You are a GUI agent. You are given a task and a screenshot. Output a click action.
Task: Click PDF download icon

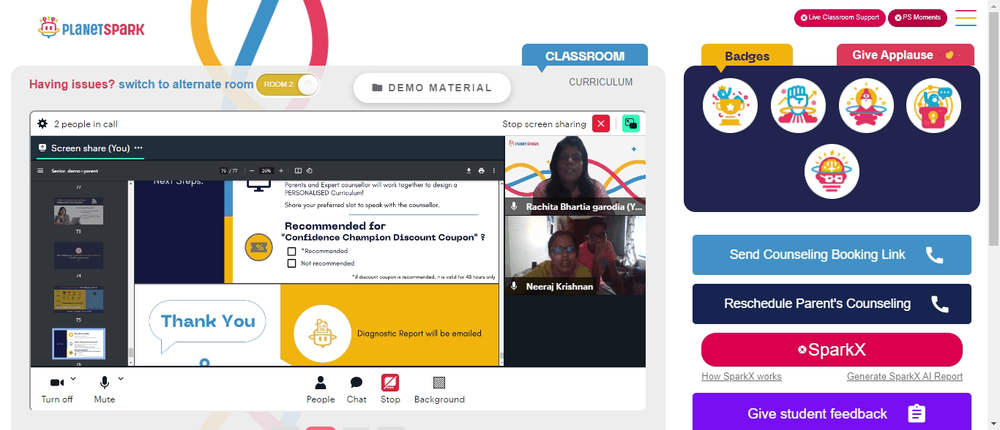coord(469,171)
